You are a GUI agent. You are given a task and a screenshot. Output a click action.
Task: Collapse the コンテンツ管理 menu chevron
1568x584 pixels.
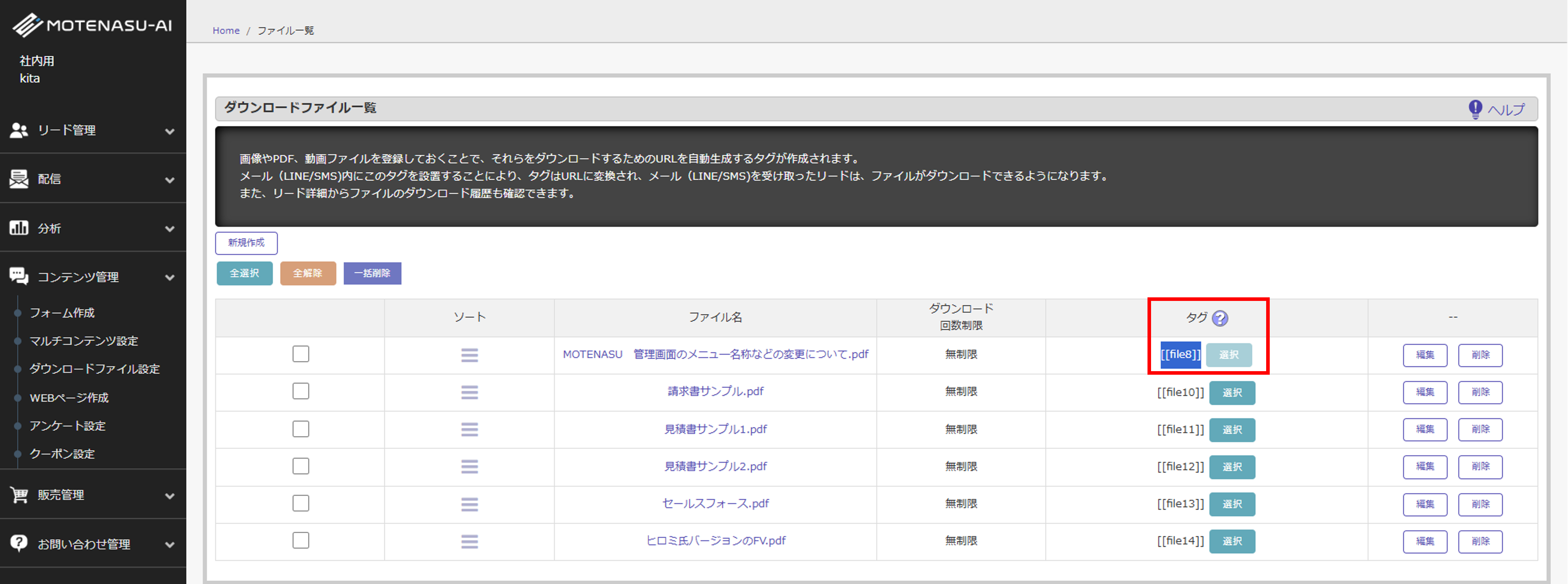170,278
